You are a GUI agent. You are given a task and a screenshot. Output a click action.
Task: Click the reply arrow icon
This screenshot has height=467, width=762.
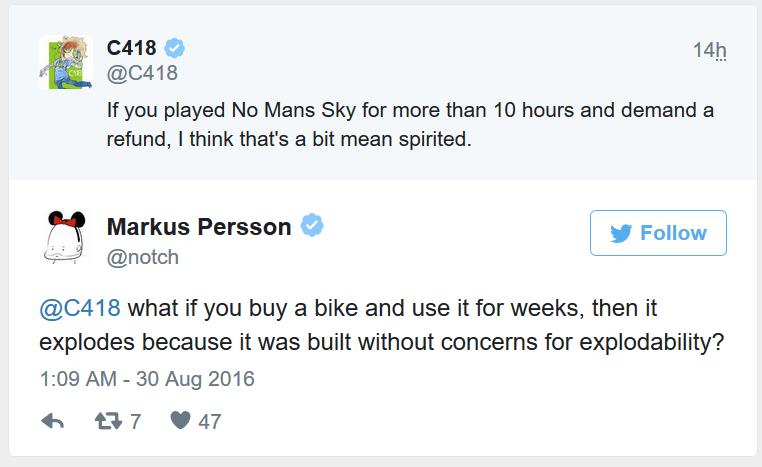[52, 421]
